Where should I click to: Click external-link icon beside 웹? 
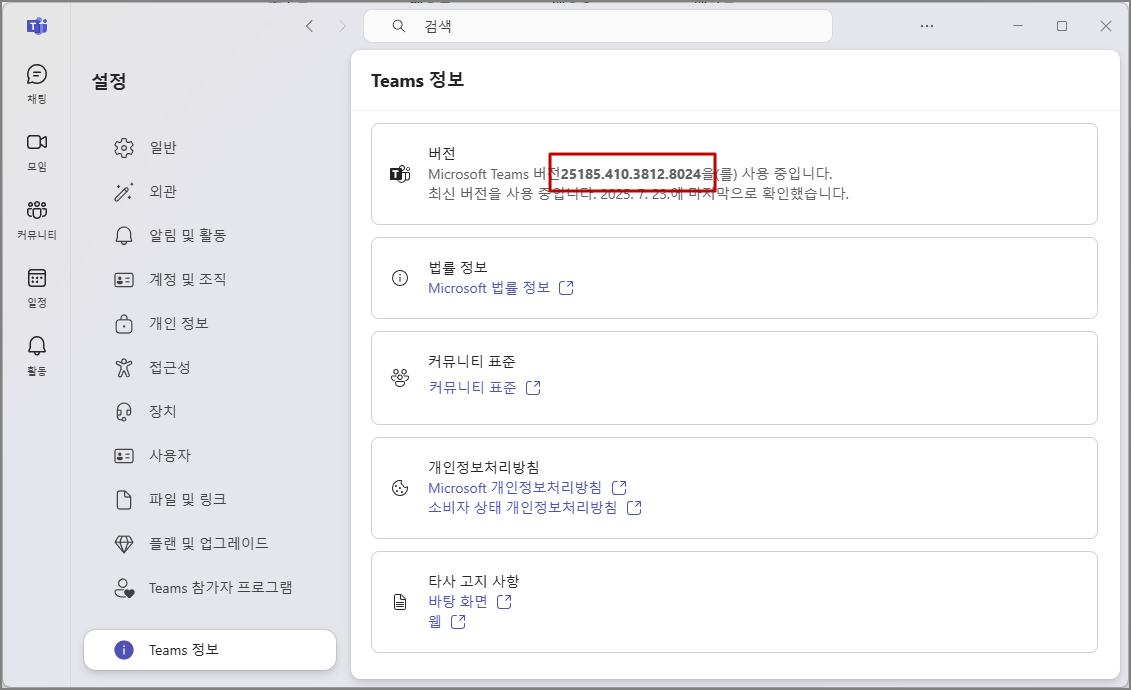tap(458, 622)
